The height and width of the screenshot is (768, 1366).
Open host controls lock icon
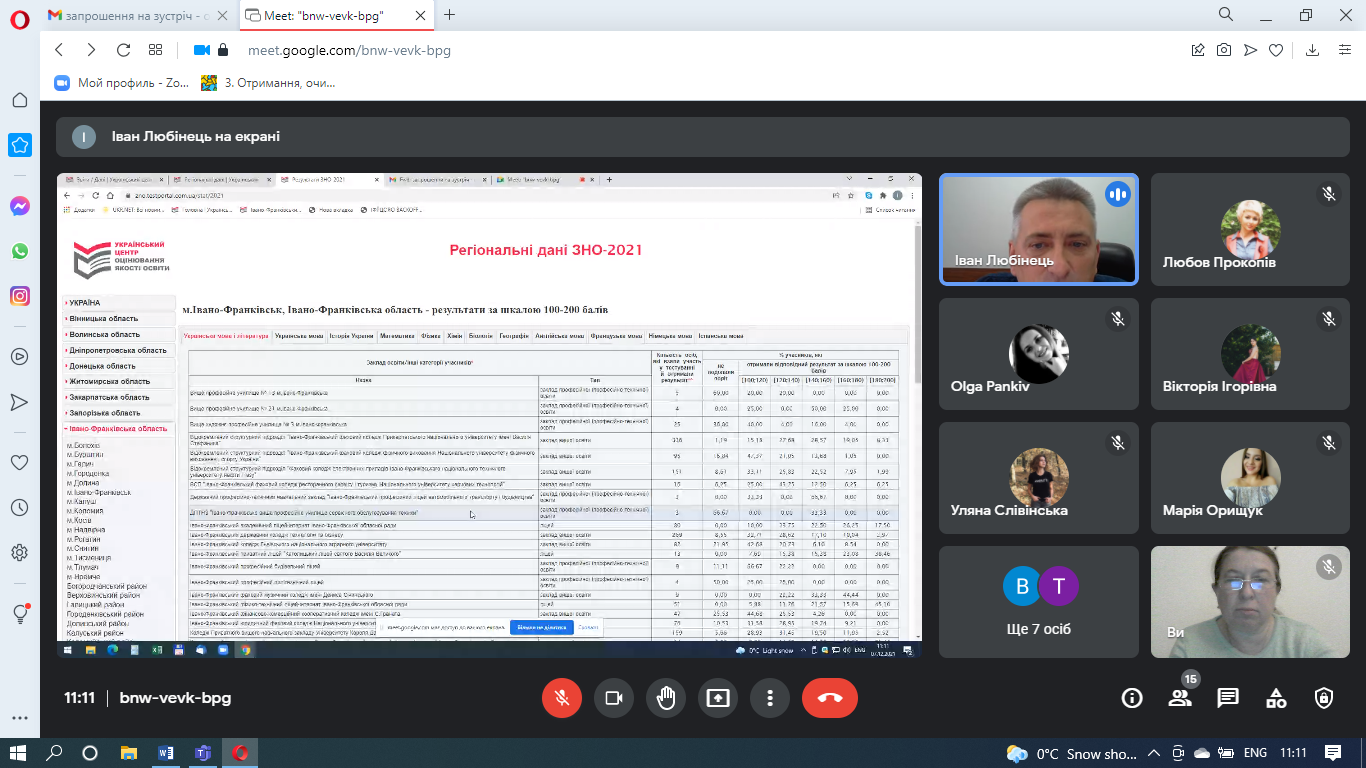click(1324, 698)
